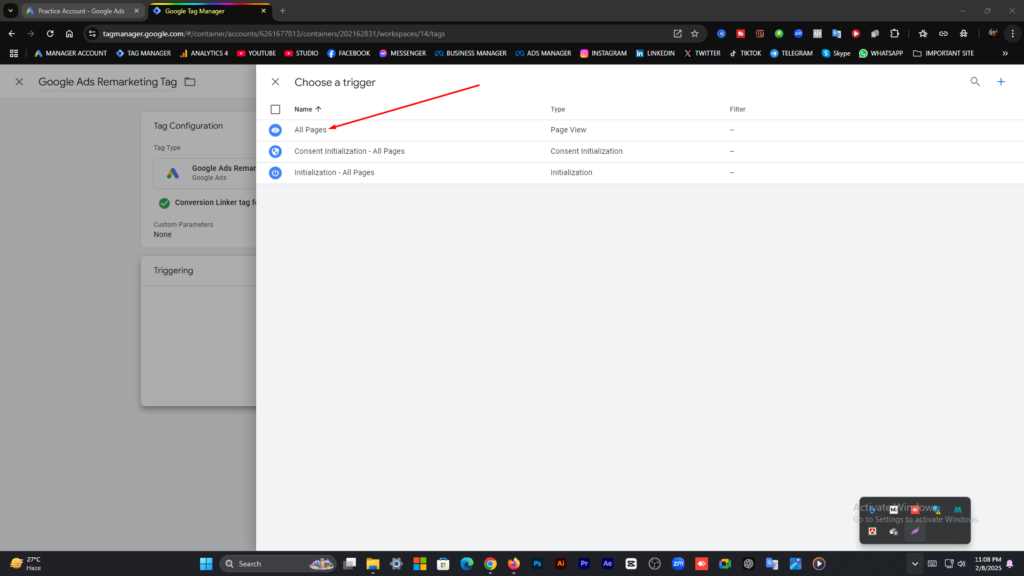Click the Conversion Linker green check icon
The height and width of the screenshot is (576, 1024).
coord(164,203)
